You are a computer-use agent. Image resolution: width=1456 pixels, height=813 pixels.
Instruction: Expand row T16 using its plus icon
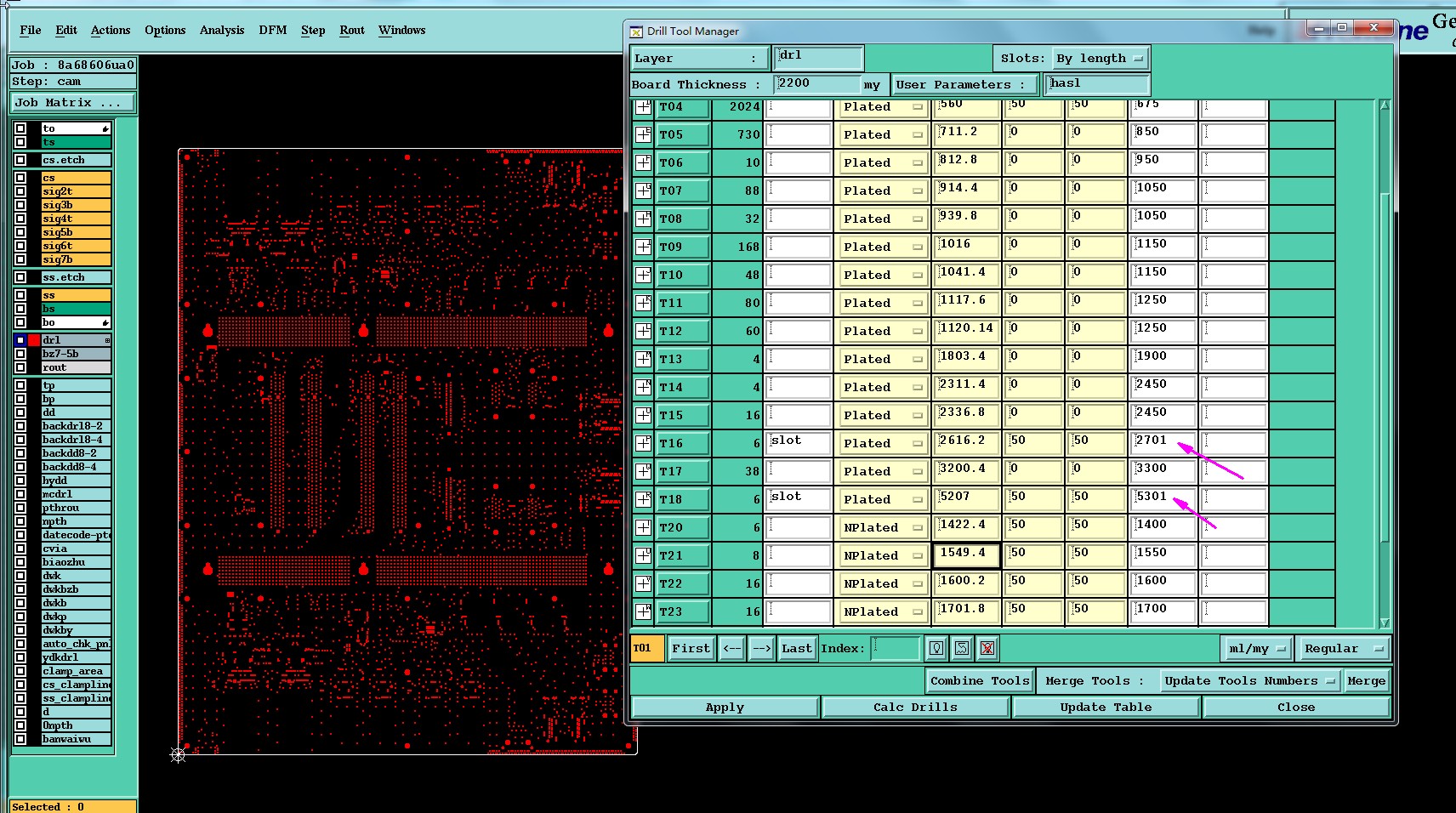644,443
